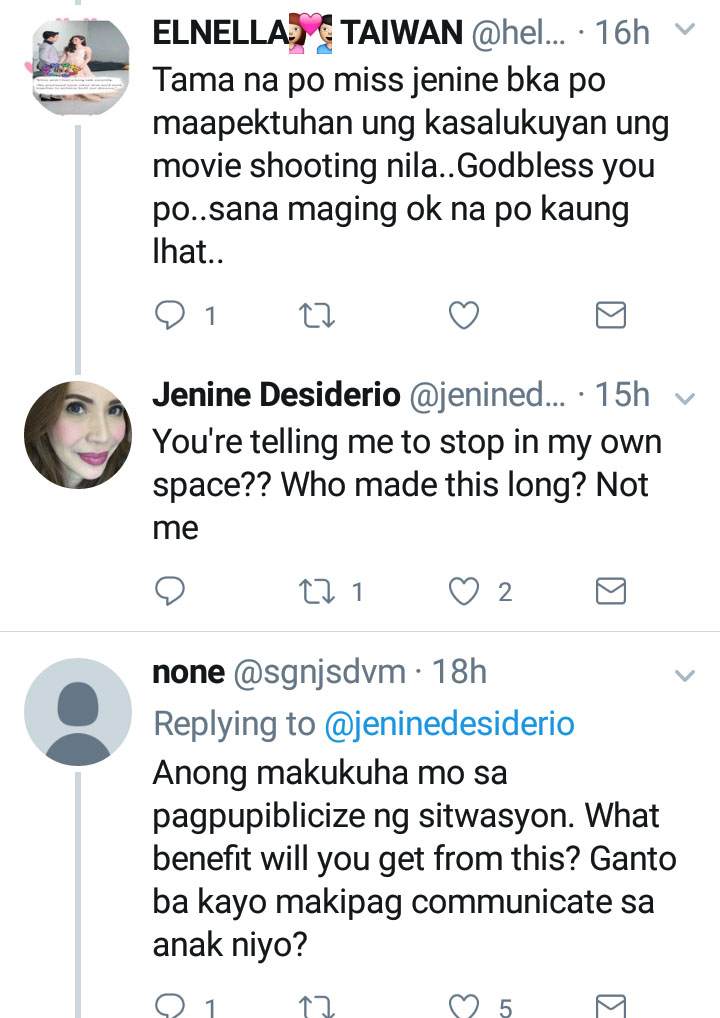Image resolution: width=720 pixels, height=1018 pixels.
Task: Share Jenine Desiderio's tweet by message
Action: click(x=610, y=591)
